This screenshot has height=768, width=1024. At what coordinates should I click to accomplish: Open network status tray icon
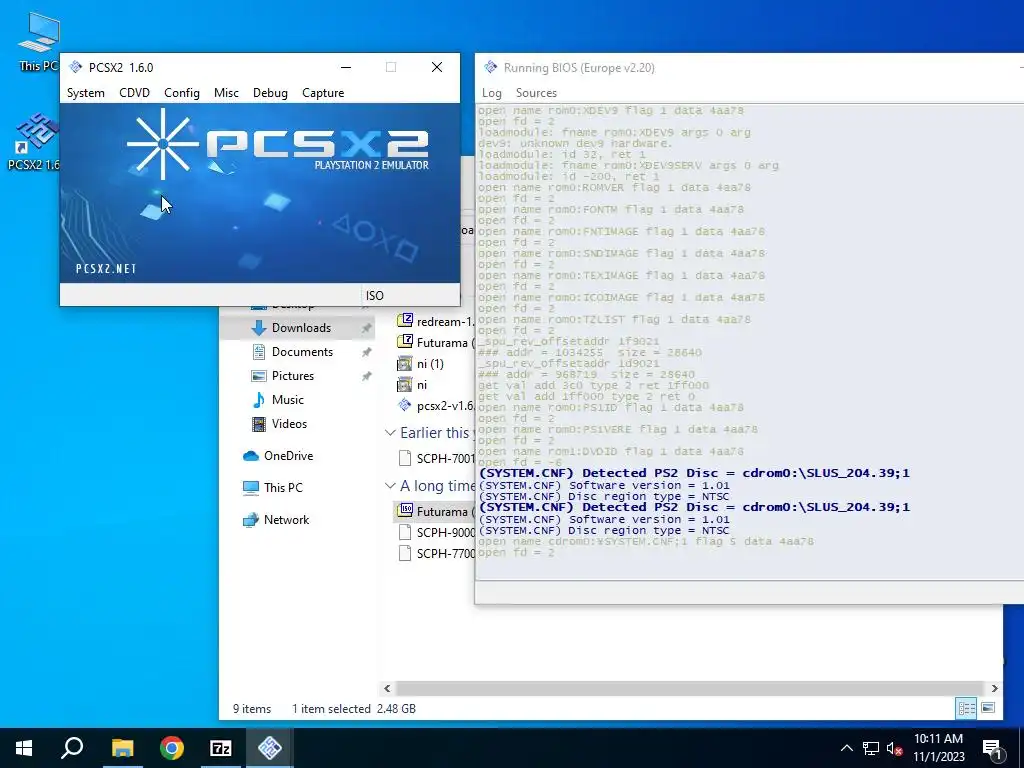871,748
